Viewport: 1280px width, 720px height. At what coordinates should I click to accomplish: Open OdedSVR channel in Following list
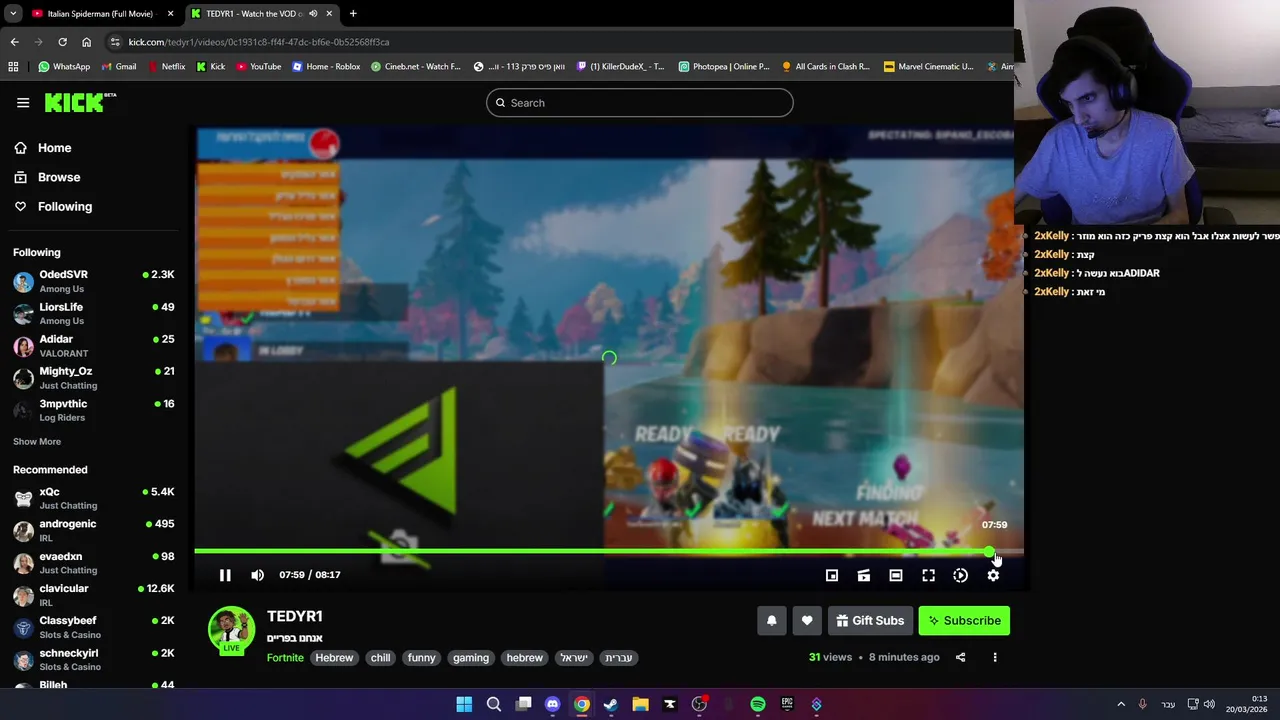pos(94,281)
